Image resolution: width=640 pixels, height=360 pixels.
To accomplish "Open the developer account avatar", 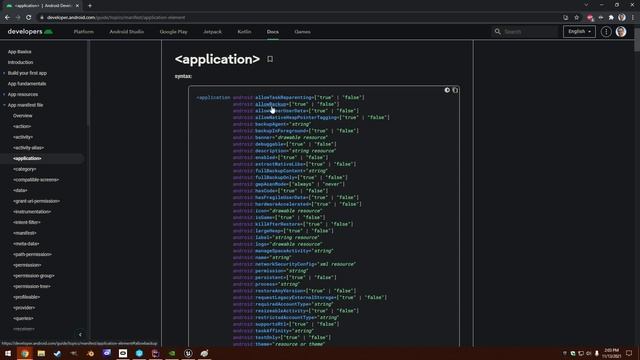I will (x=621, y=31).
